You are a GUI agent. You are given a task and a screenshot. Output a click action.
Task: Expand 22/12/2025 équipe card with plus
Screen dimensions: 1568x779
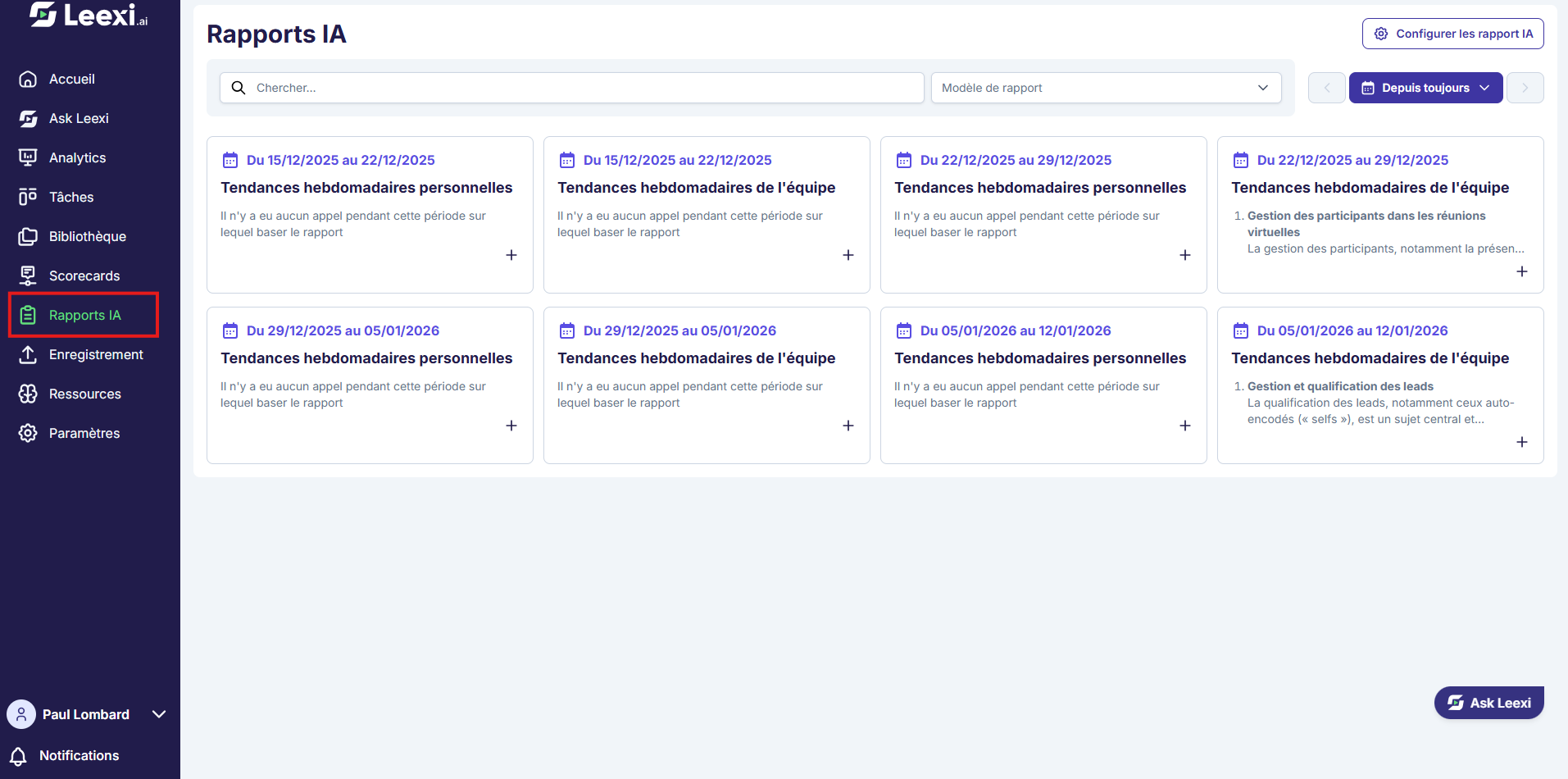pyautogui.click(x=1522, y=271)
